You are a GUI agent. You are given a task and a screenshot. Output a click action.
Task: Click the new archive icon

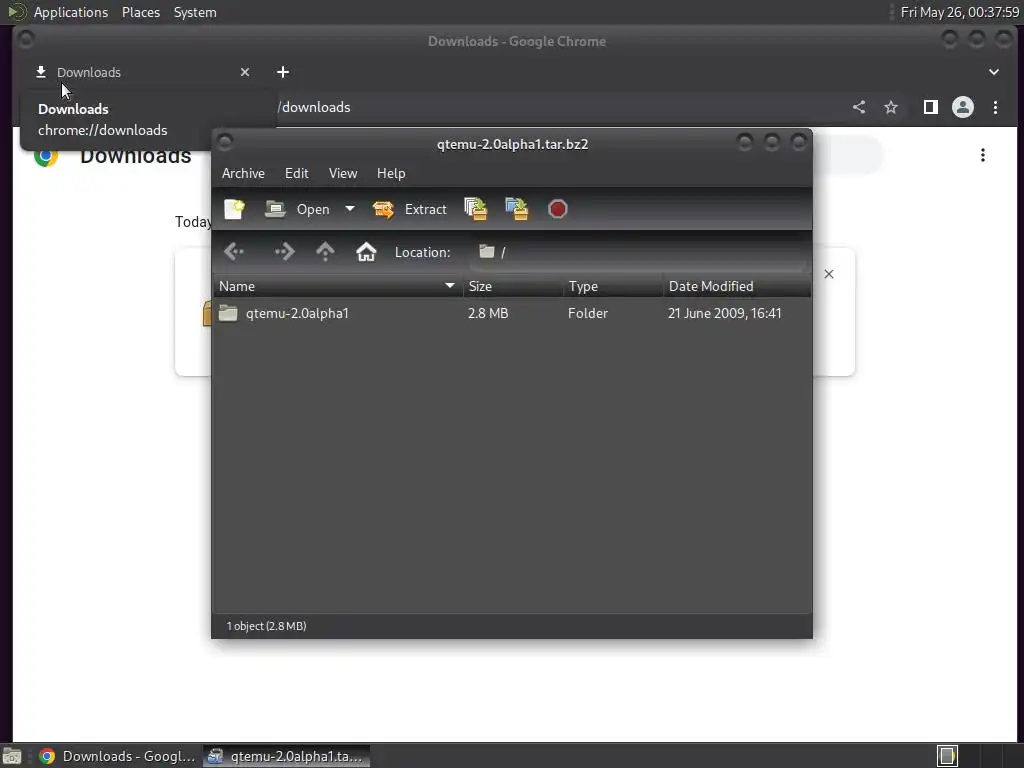point(234,209)
